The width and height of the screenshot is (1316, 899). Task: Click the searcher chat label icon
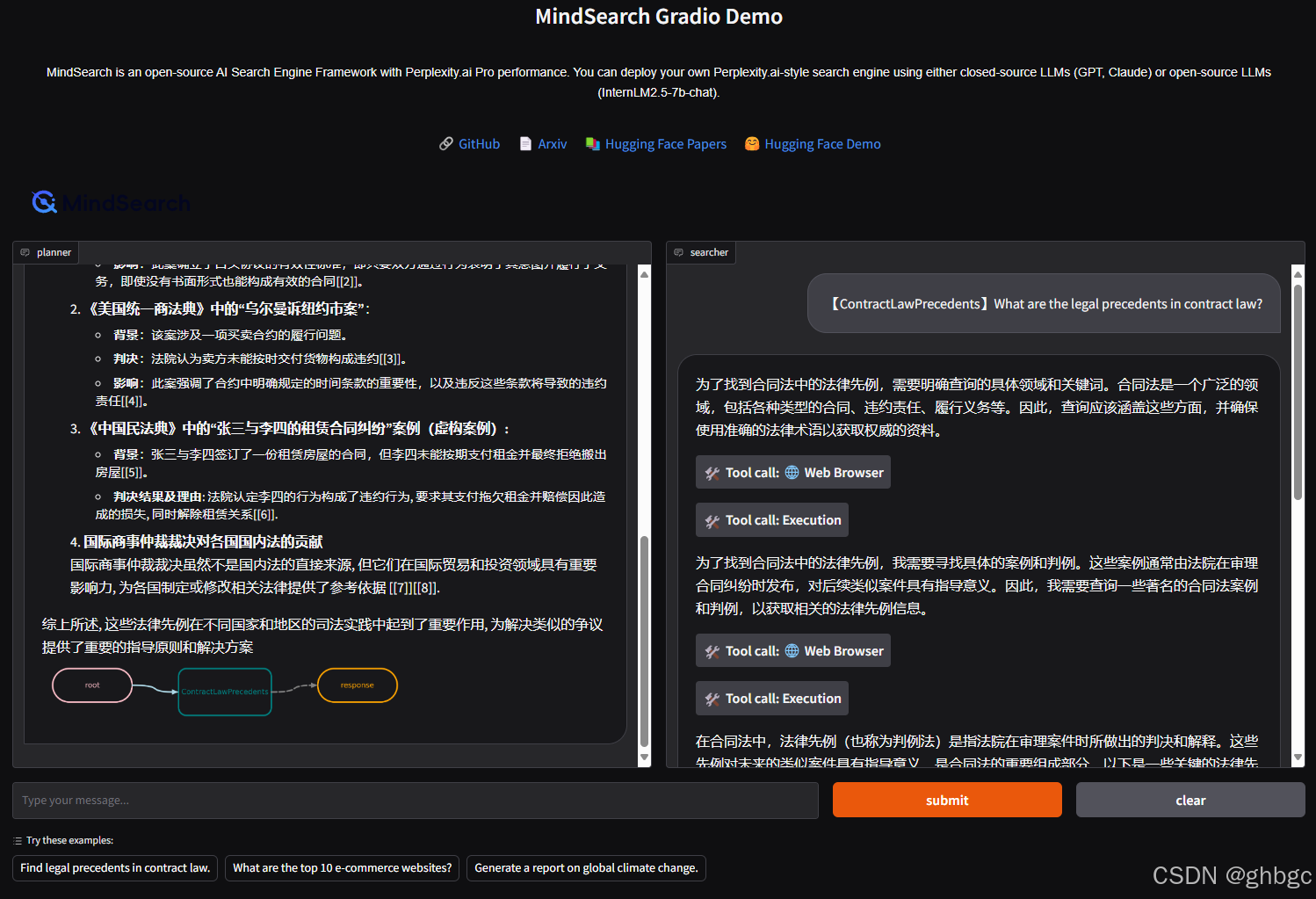click(x=679, y=252)
